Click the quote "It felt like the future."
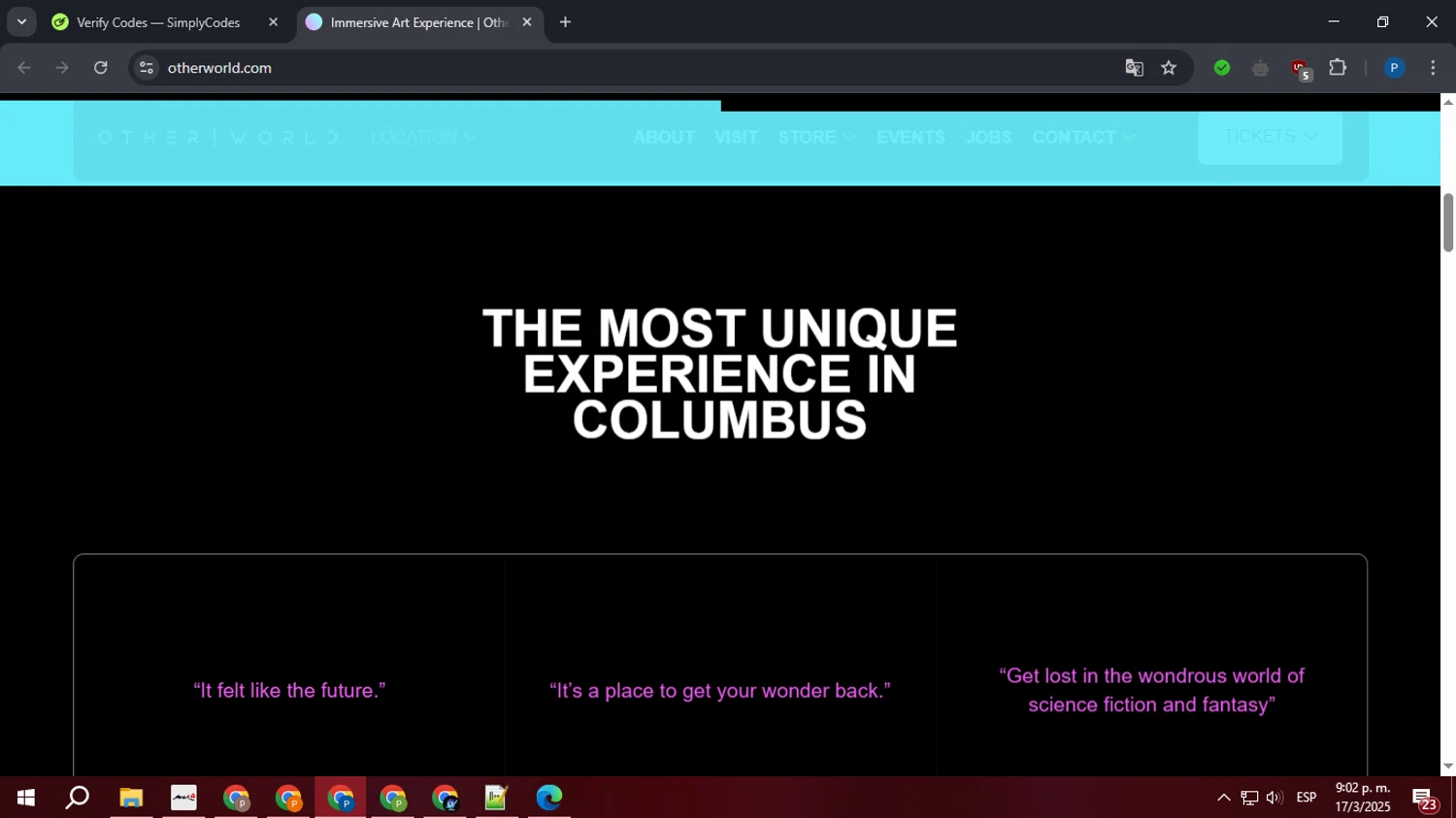 coord(289,691)
